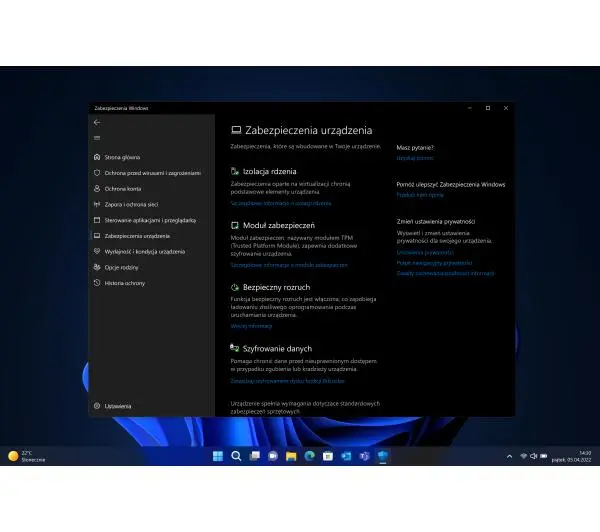Open File Explorer from taskbar
600x532 pixels.
coord(291,456)
